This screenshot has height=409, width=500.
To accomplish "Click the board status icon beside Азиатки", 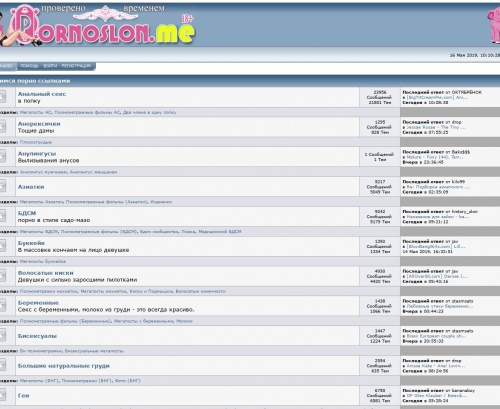I will [x=3, y=186].
